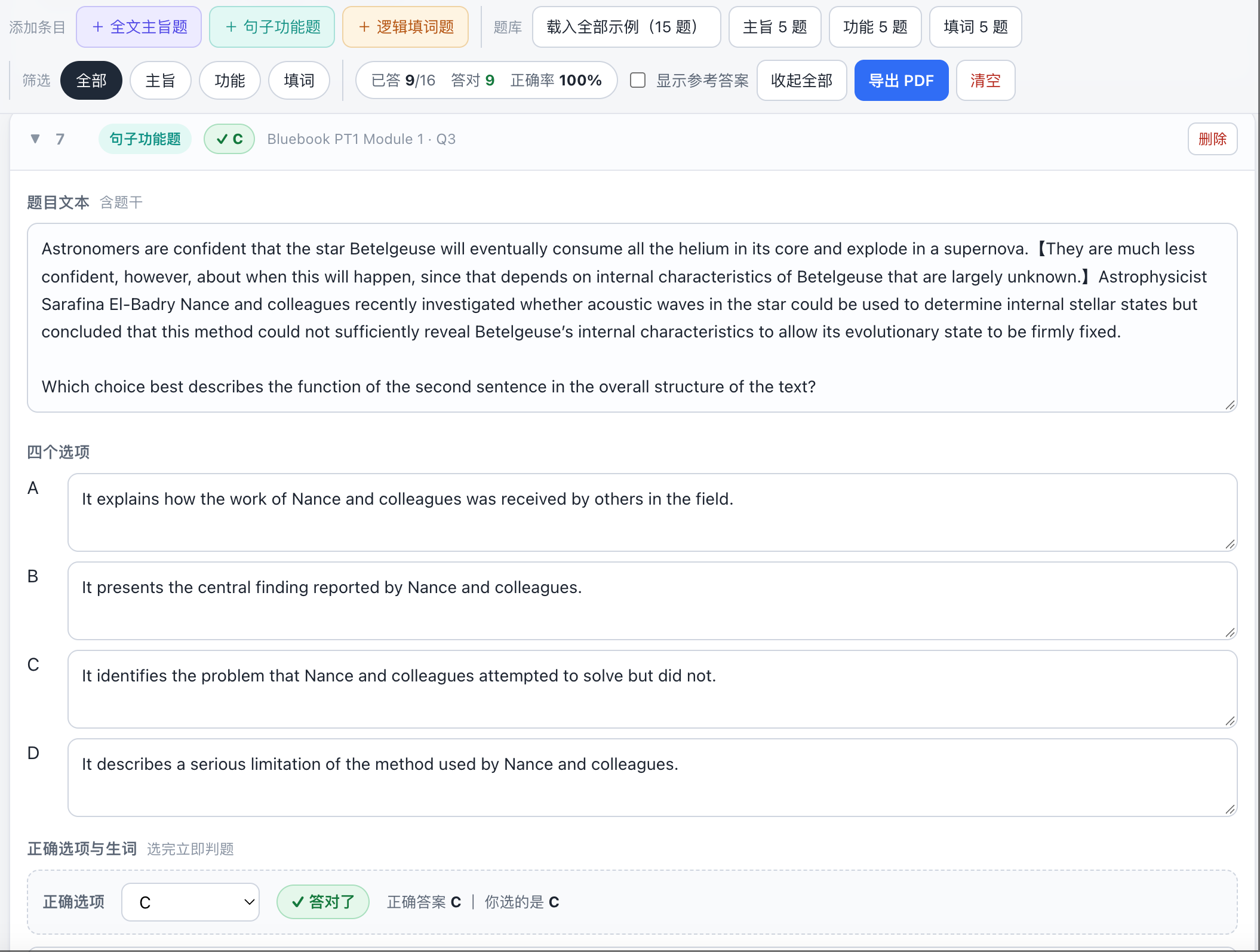Edit option A text field
Image resolution: width=1260 pixels, height=952 pixels.
pos(653,512)
